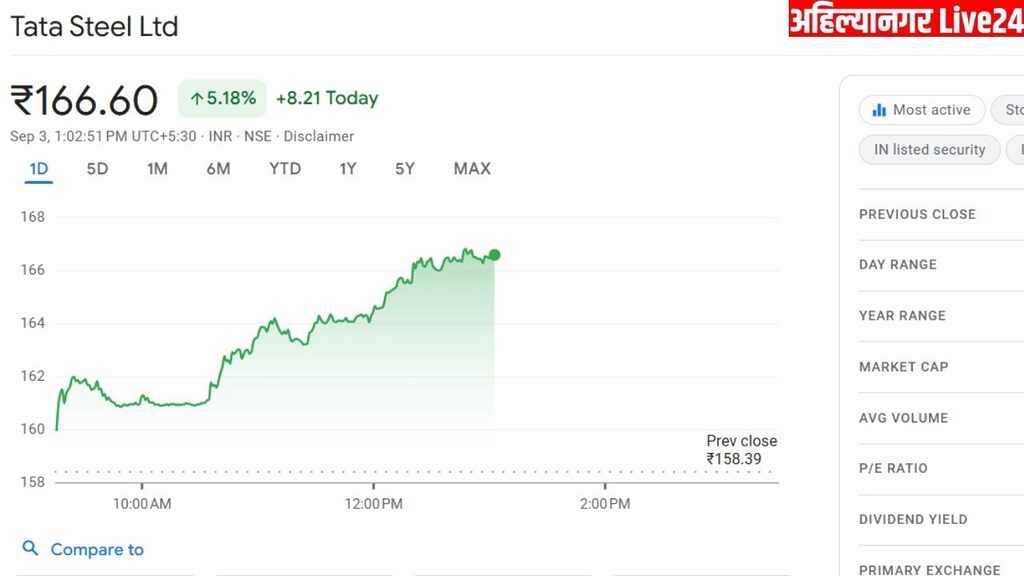The image size is (1024, 576).
Task: Switch to the 5Y chart tab
Action: pos(404,169)
